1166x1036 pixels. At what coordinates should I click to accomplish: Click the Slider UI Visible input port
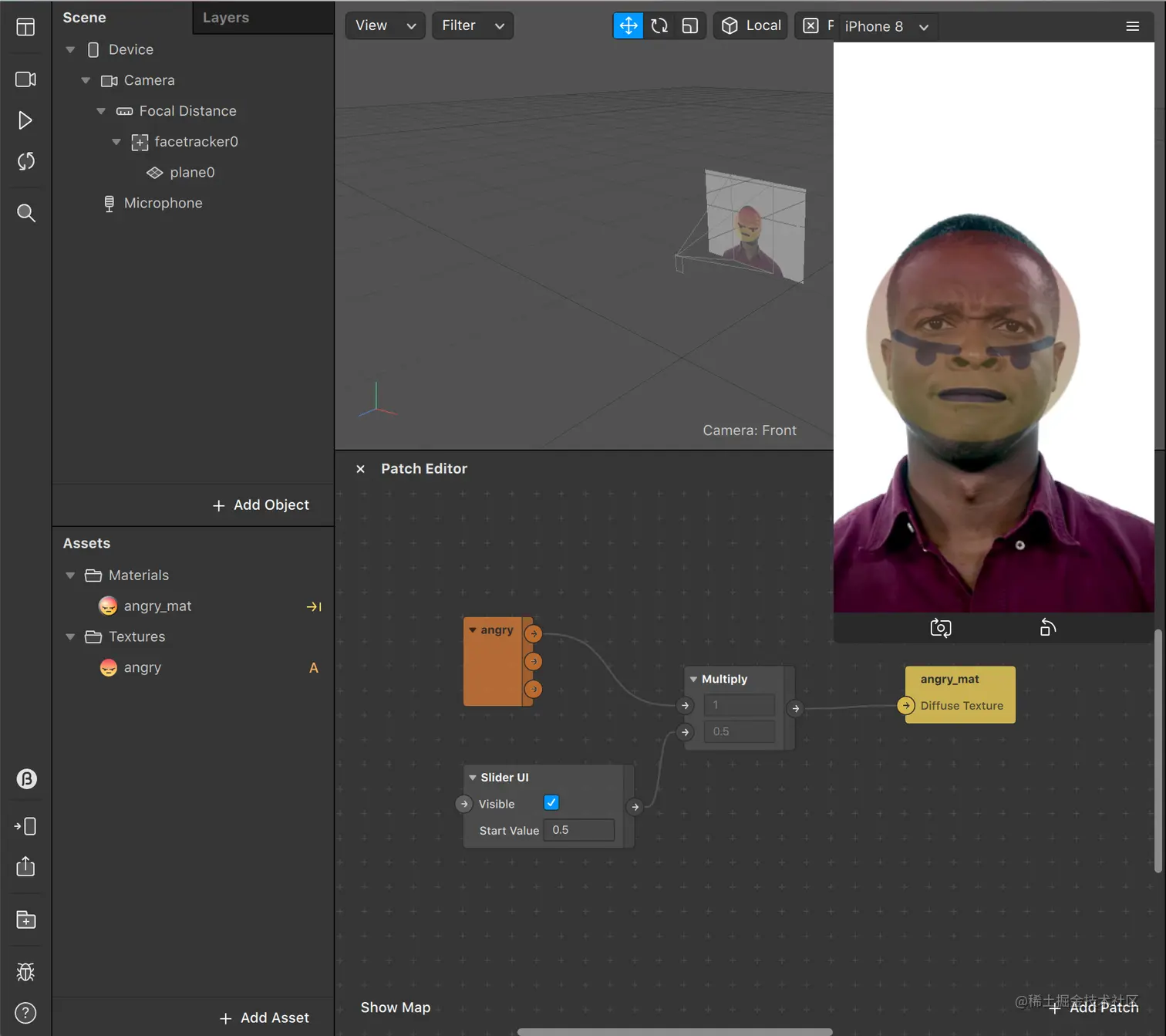[464, 804]
